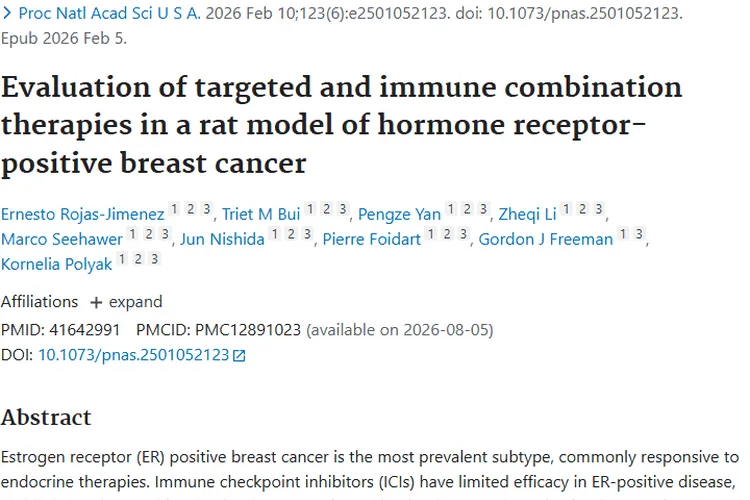The height and width of the screenshot is (500, 750).
Task: Click affiliation superscript 3 after Gordon J Freeman
Action: (639, 234)
